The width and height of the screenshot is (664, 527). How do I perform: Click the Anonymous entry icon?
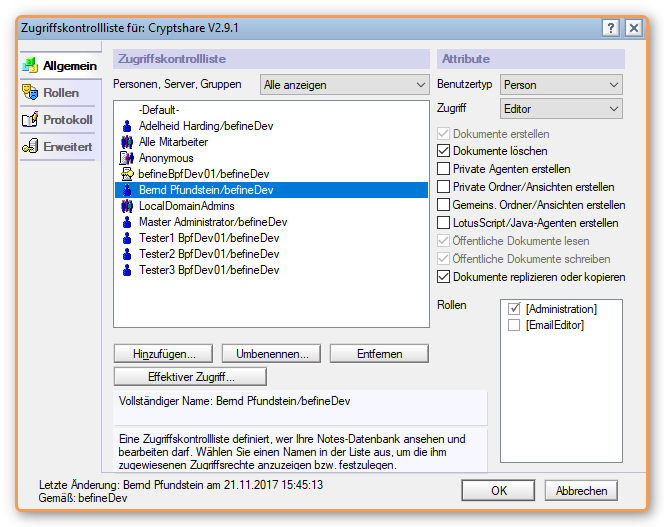pos(127,158)
